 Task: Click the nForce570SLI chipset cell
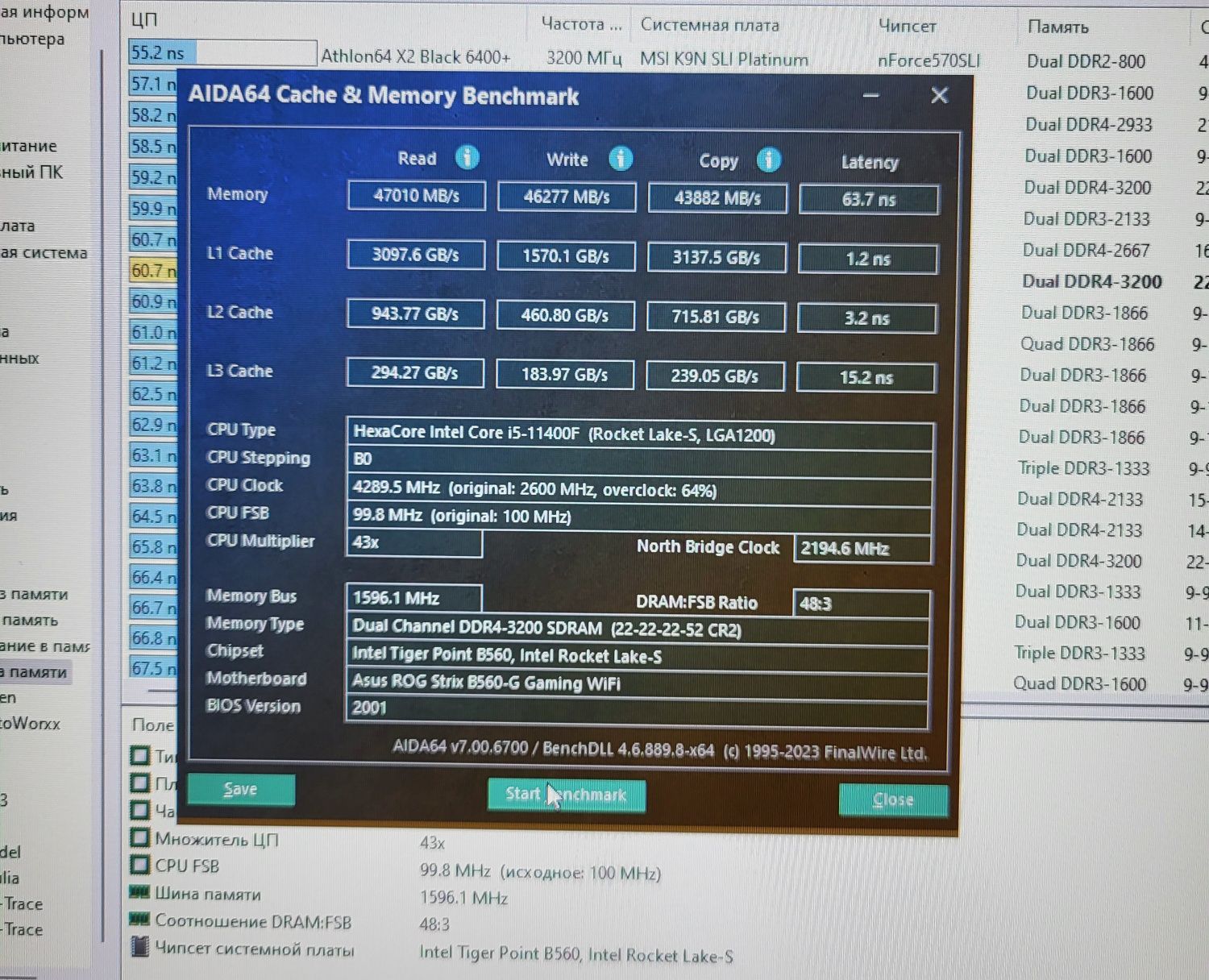(929, 60)
